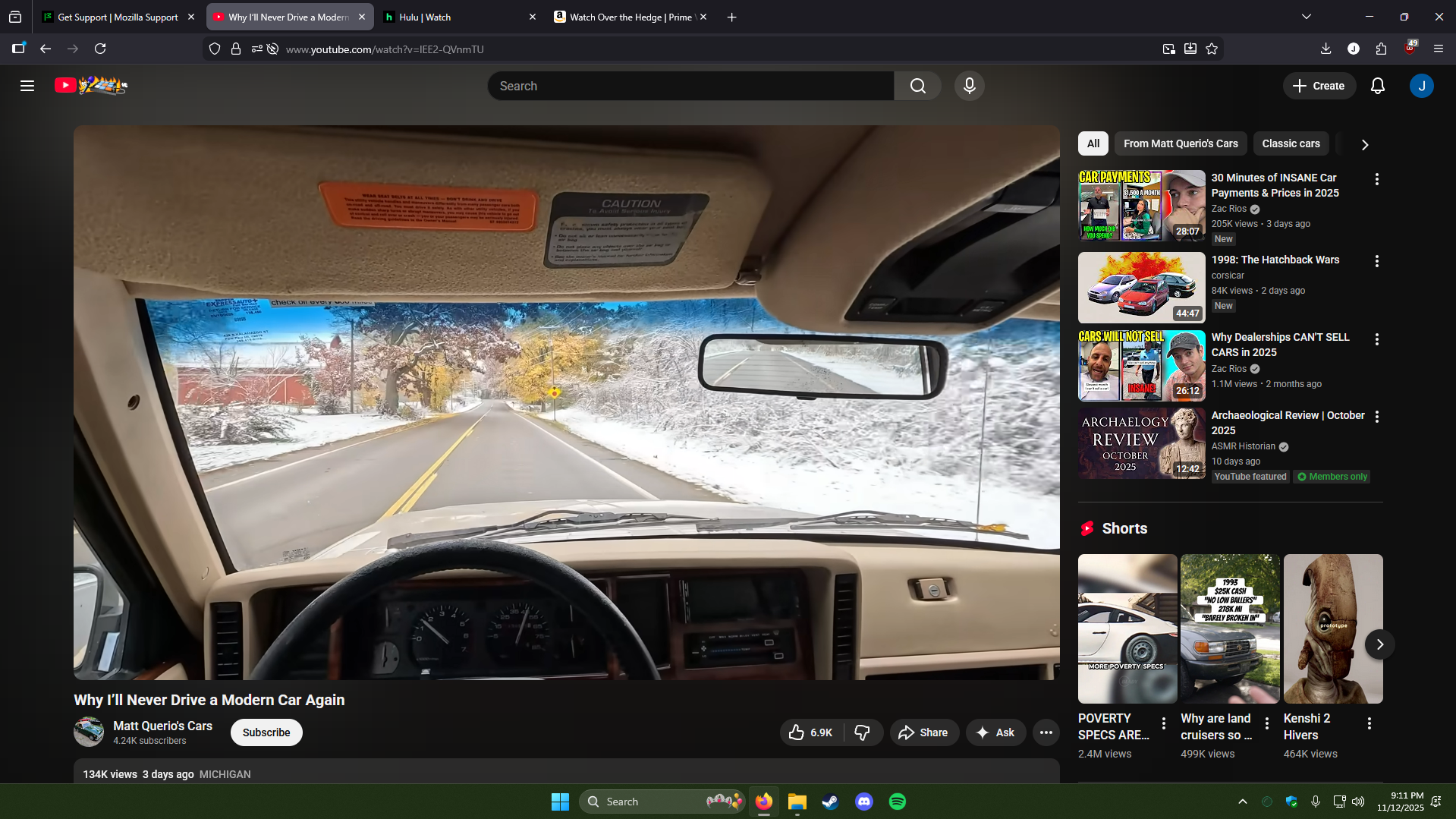The width and height of the screenshot is (1456, 819).
Task: Open Spotify from the taskbar
Action: (897, 802)
